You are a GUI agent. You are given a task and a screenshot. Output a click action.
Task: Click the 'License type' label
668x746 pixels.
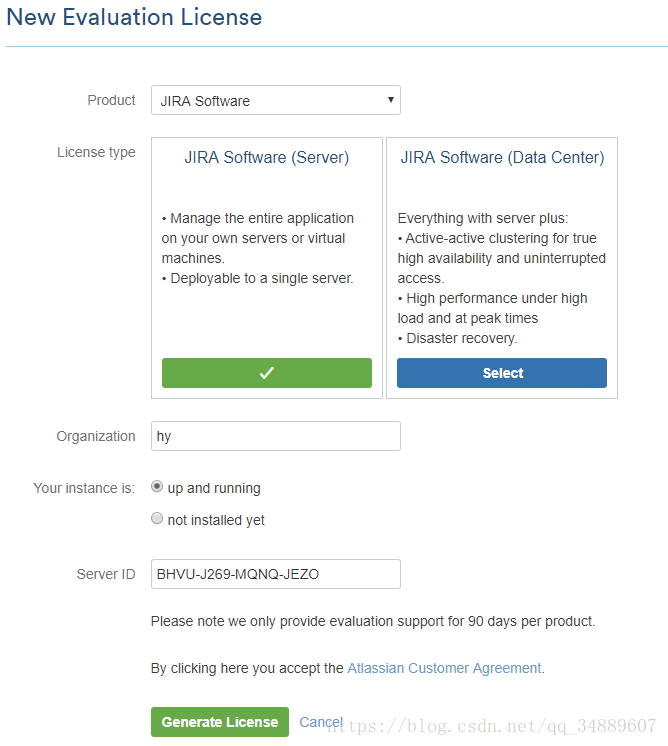tap(96, 152)
